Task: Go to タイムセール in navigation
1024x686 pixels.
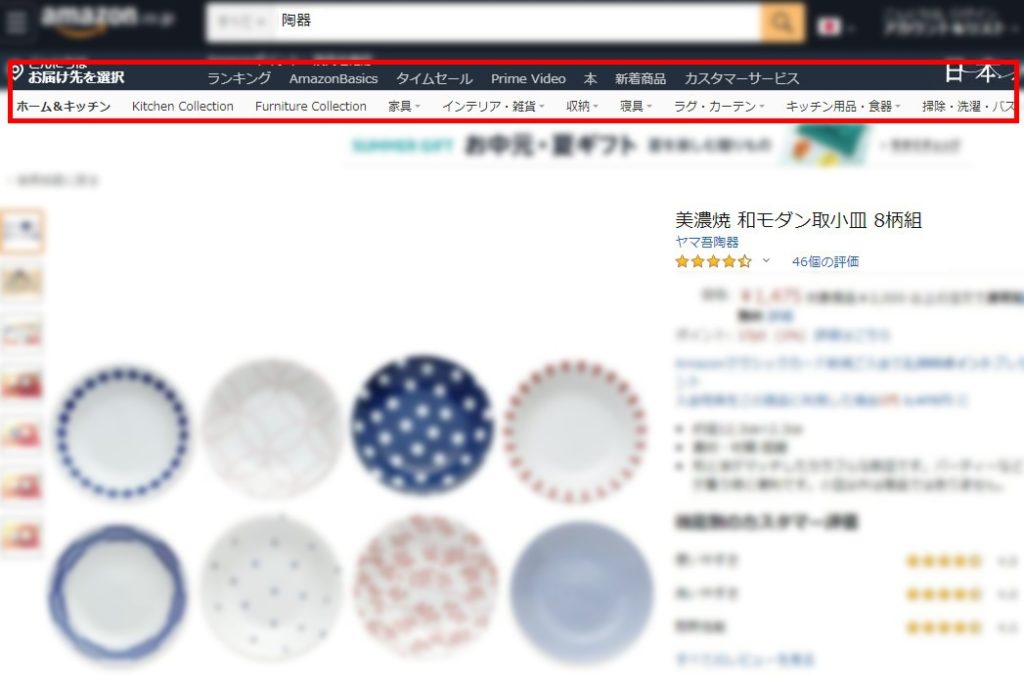Action: pos(434,78)
